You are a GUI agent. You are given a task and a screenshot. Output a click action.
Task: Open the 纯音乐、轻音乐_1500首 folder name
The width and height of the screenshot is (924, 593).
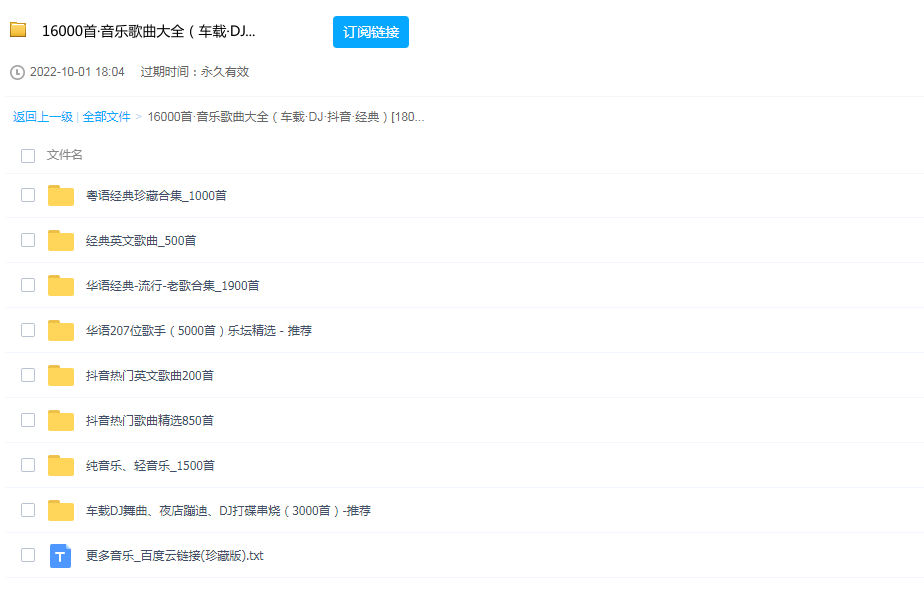[x=150, y=466]
